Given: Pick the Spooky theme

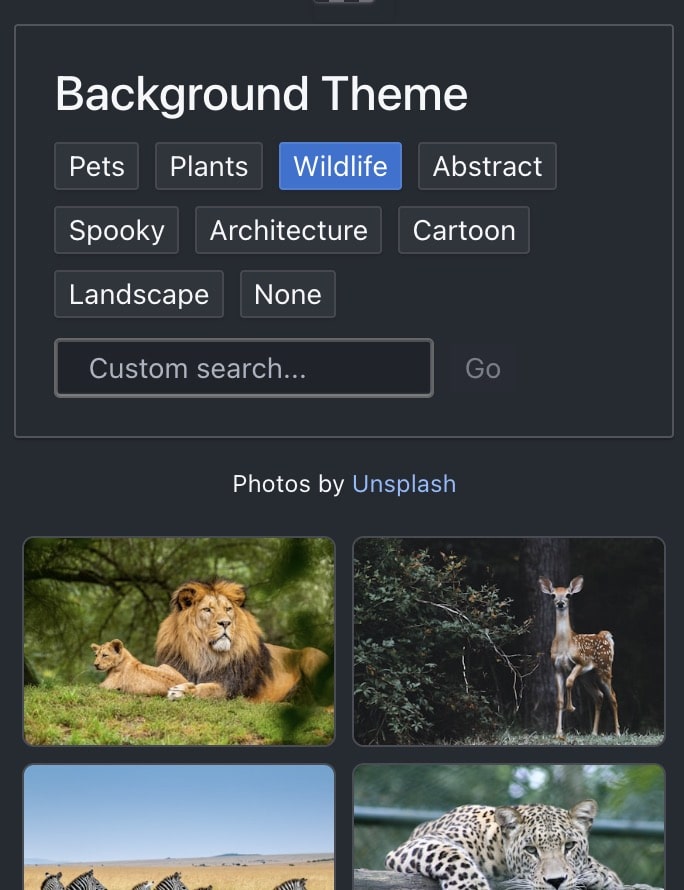Looking at the screenshot, I should (116, 230).
